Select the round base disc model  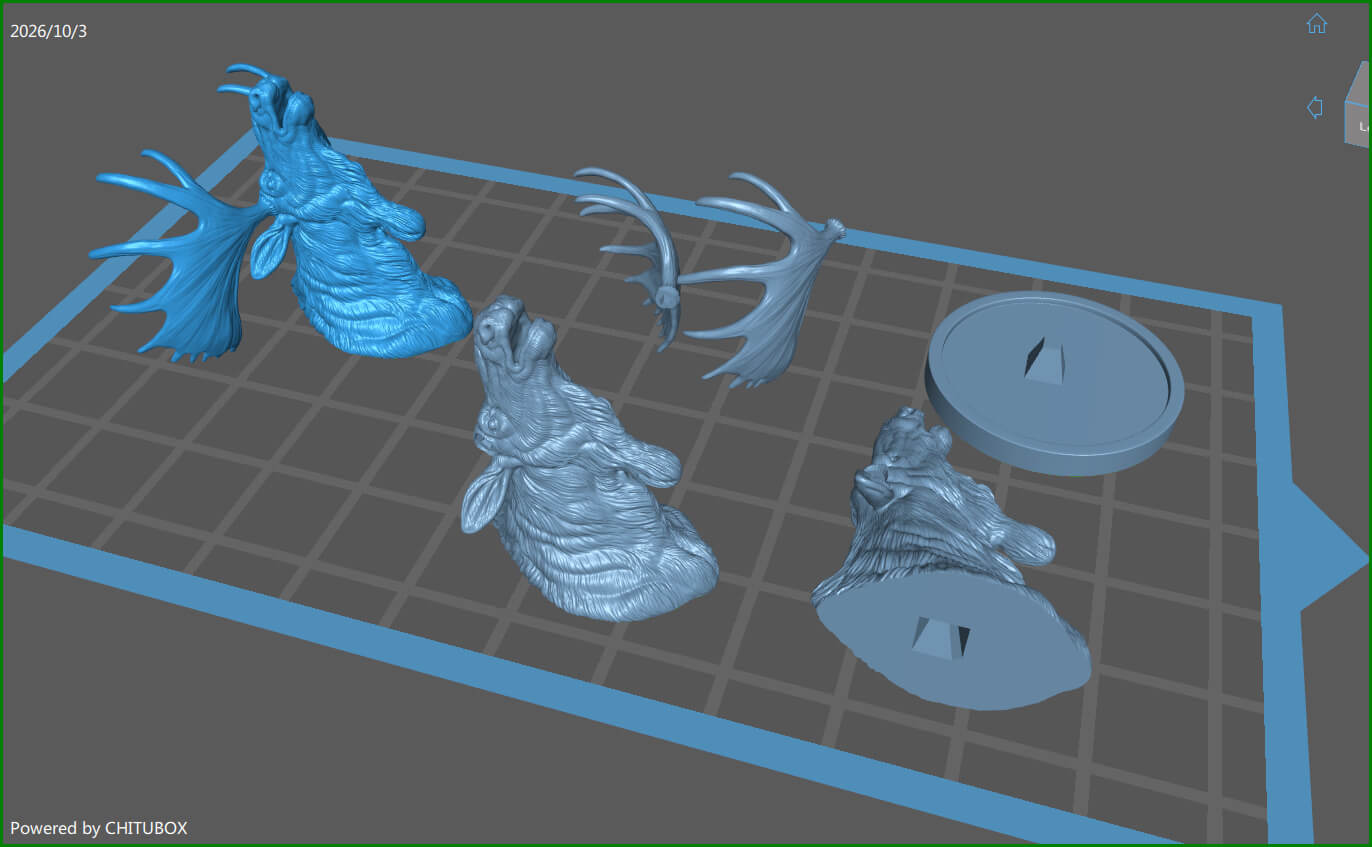(1054, 383)
